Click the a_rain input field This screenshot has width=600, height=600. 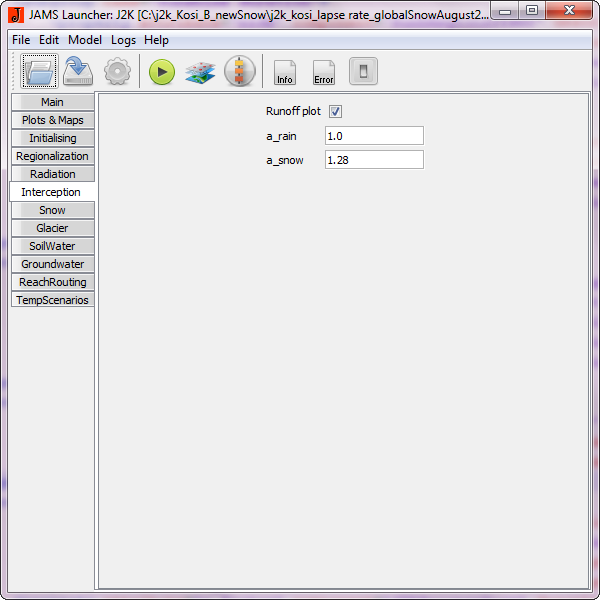pyautogui.click(x=374, y=136)
